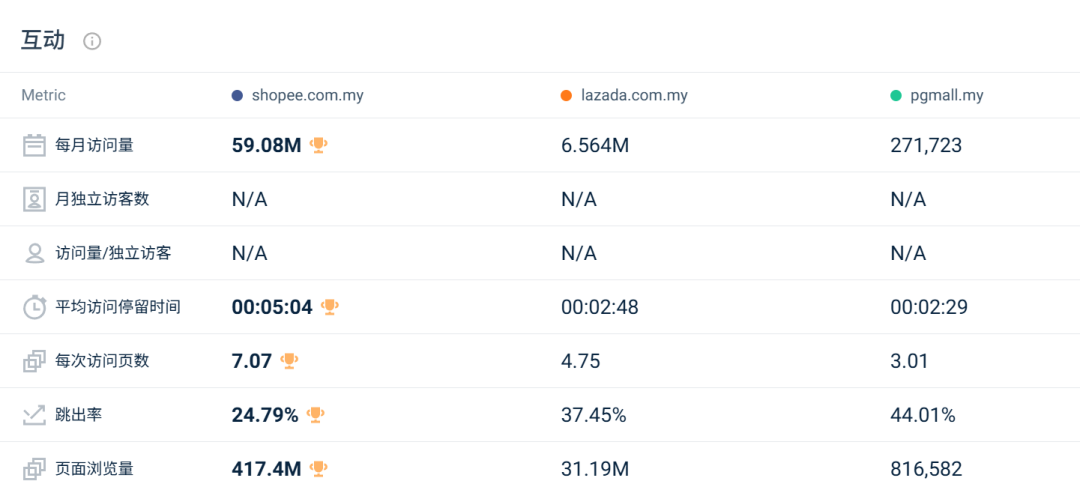The height and width of the screenshot is (493, 1080).
Task: Click the pages icon for 页面浏览量
Action: [35, 468]
